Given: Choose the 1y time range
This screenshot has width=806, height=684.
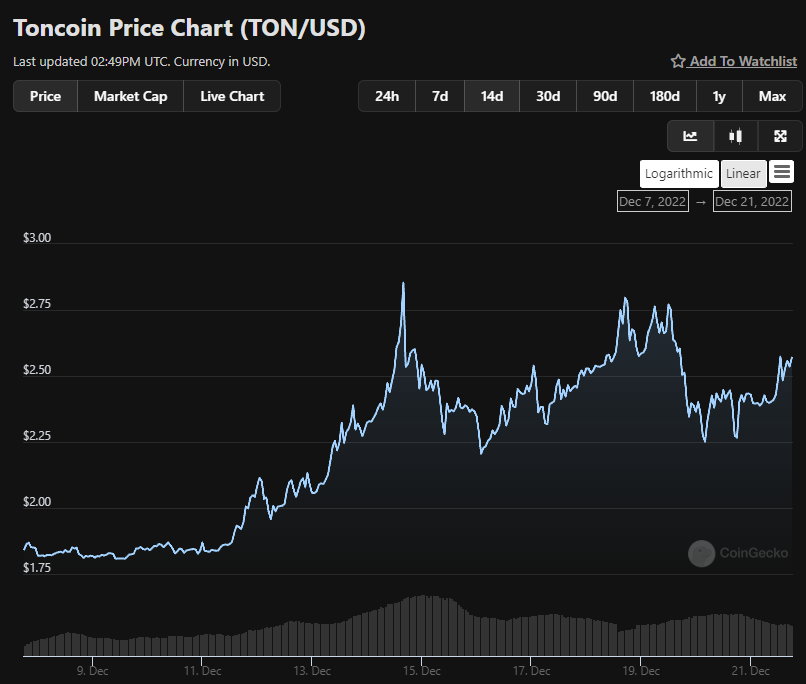Looking at the screenshot, I should point(719,96).
